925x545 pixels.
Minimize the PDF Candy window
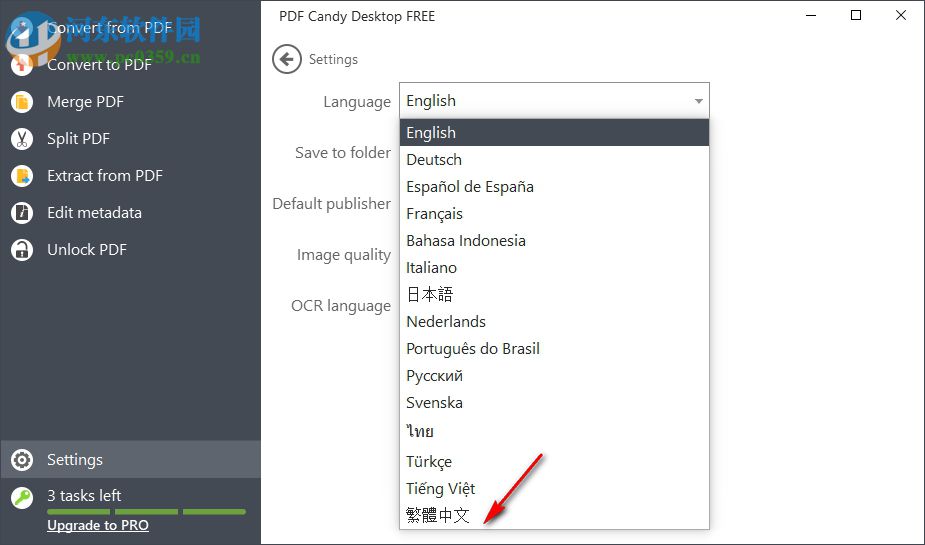tap(811, 15)
